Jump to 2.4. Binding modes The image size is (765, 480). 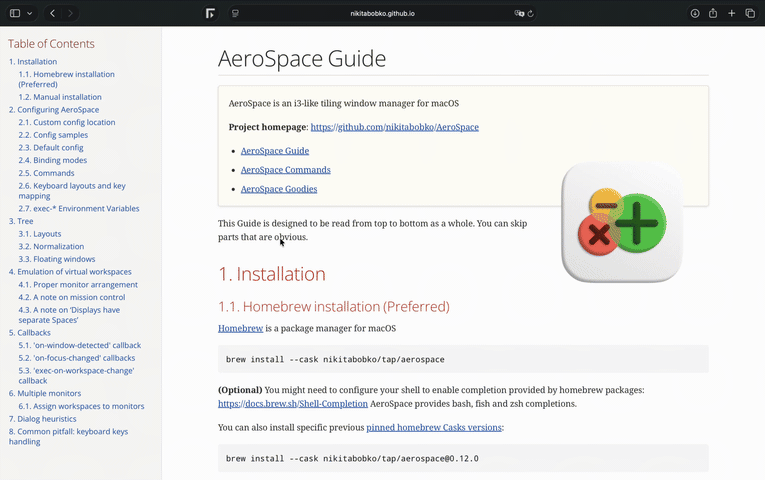tap(53, 160)
